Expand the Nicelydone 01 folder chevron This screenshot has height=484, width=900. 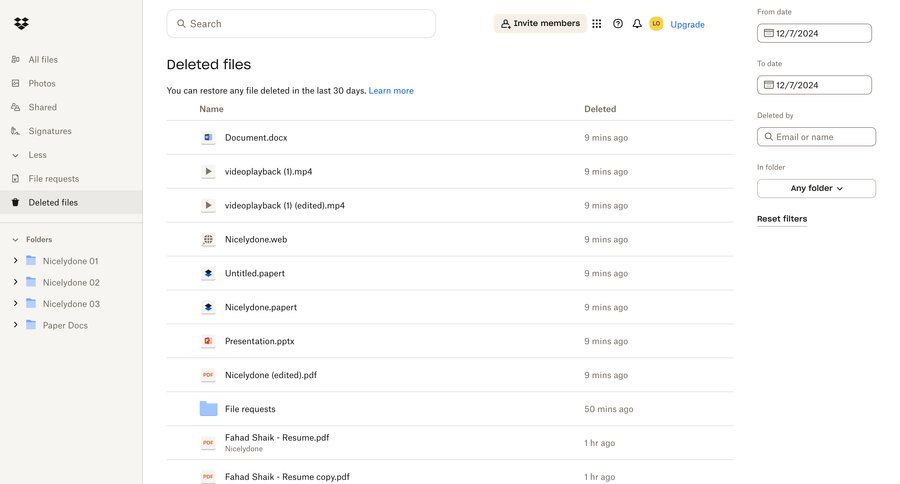tap(15, 261)
